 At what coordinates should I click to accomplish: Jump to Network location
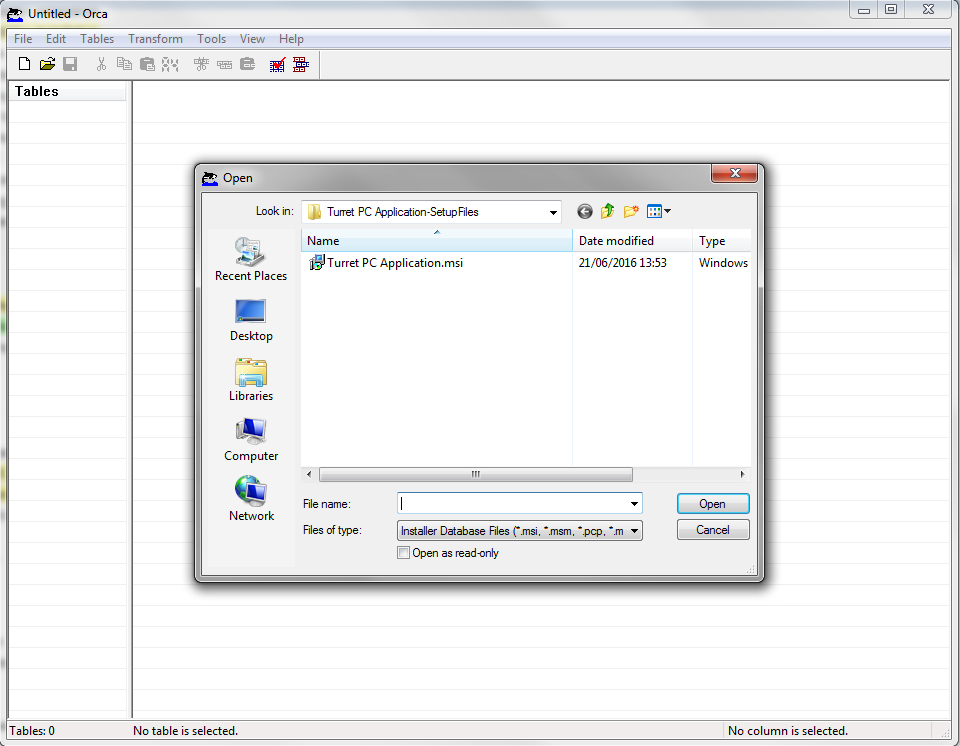tap(251, 499)
